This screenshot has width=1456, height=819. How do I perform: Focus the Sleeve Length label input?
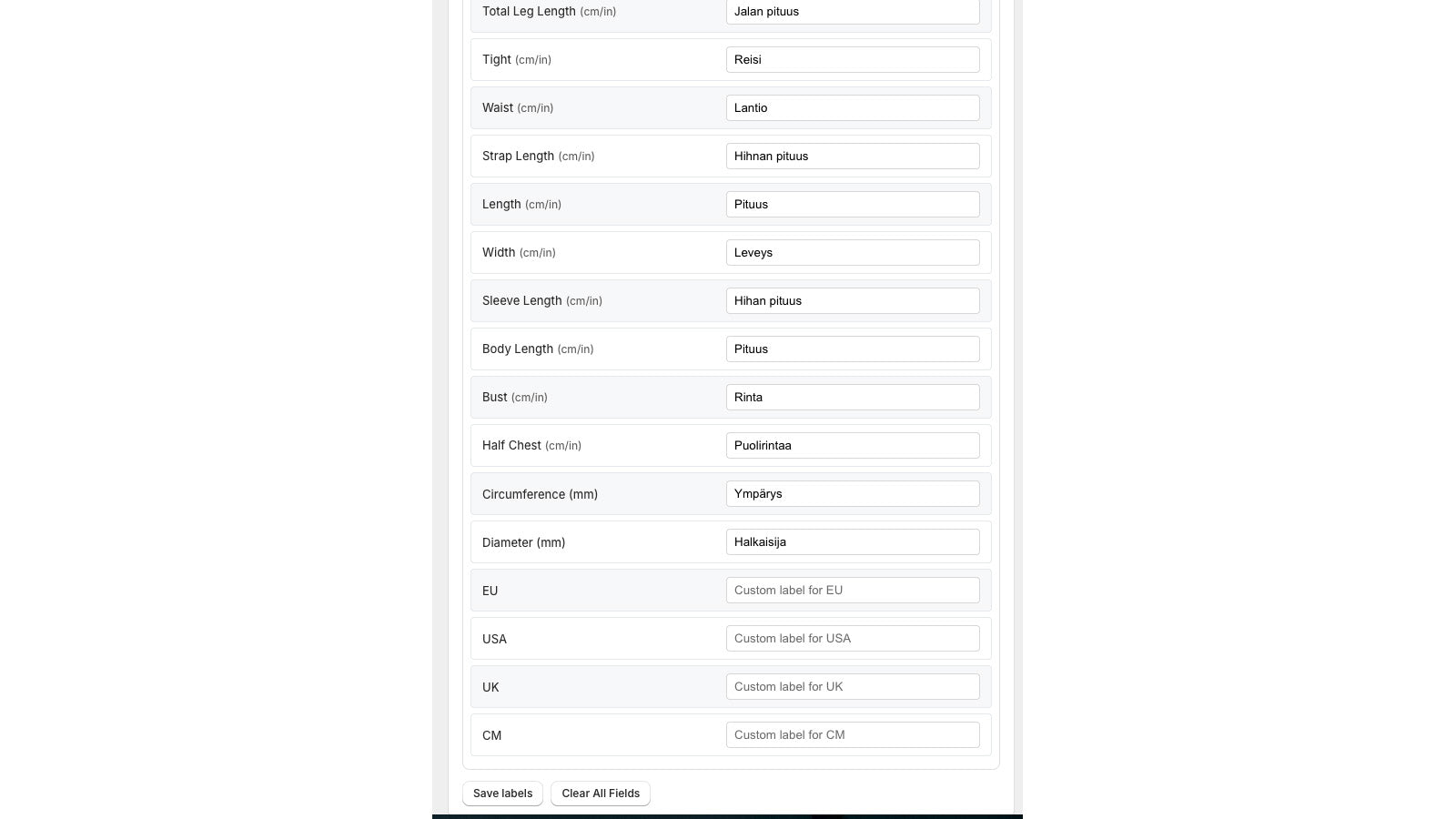[x=852, y=301]
